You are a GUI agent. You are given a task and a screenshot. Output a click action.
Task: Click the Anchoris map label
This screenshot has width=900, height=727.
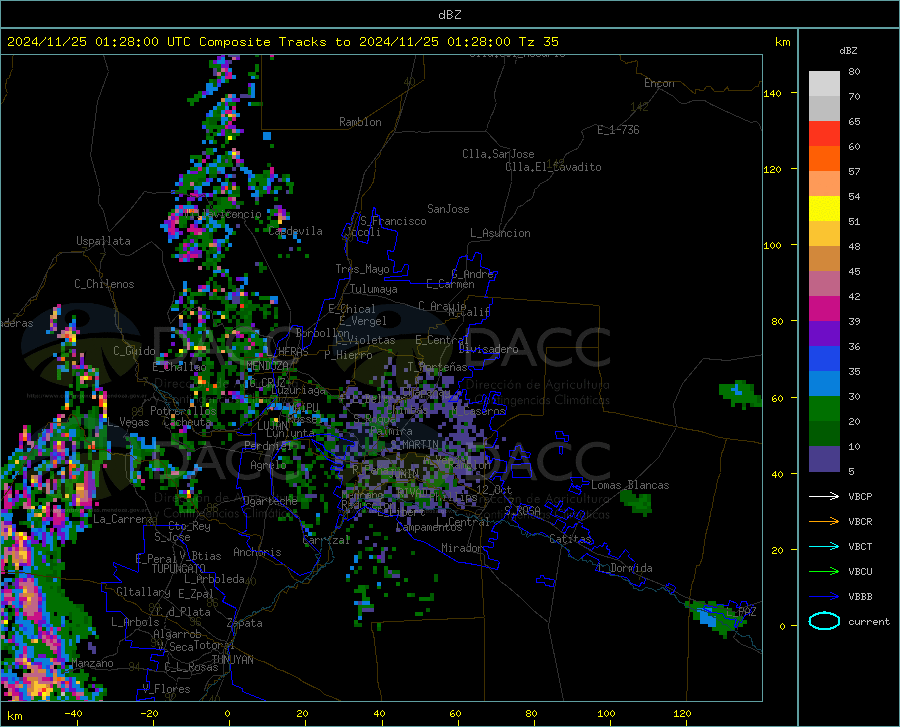point(257,553)
